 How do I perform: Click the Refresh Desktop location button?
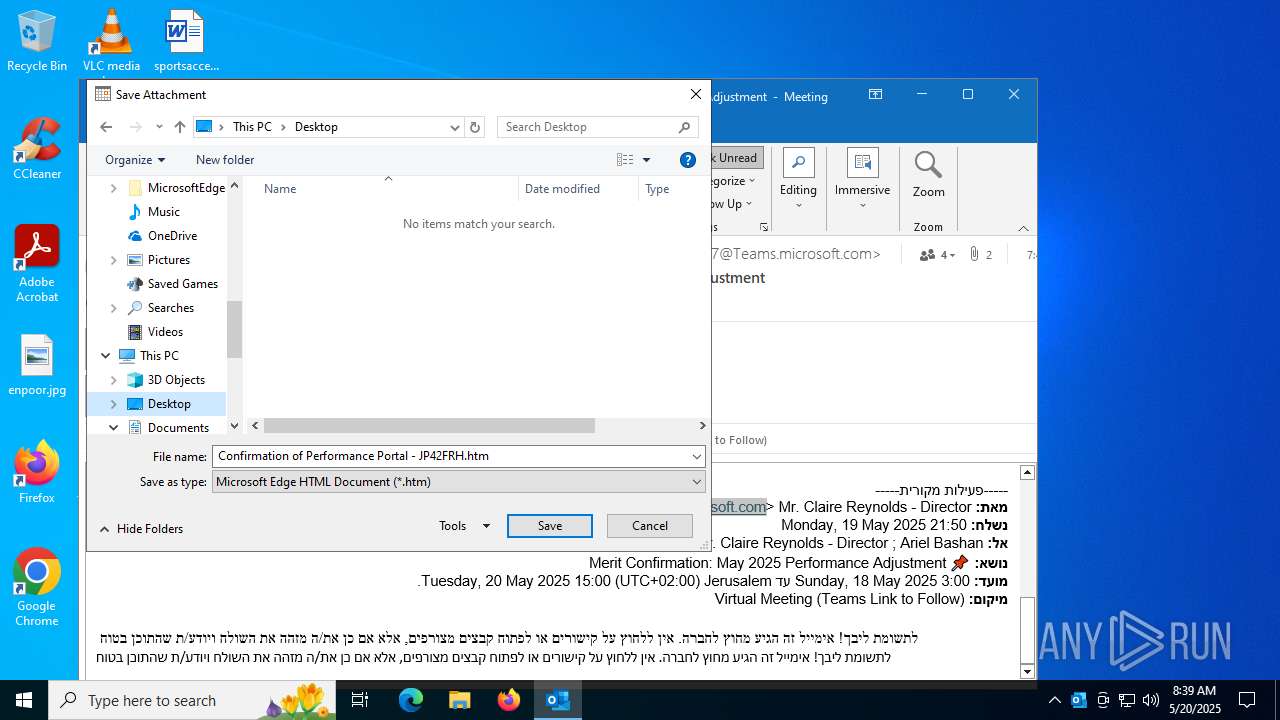[x=475, y=127]
